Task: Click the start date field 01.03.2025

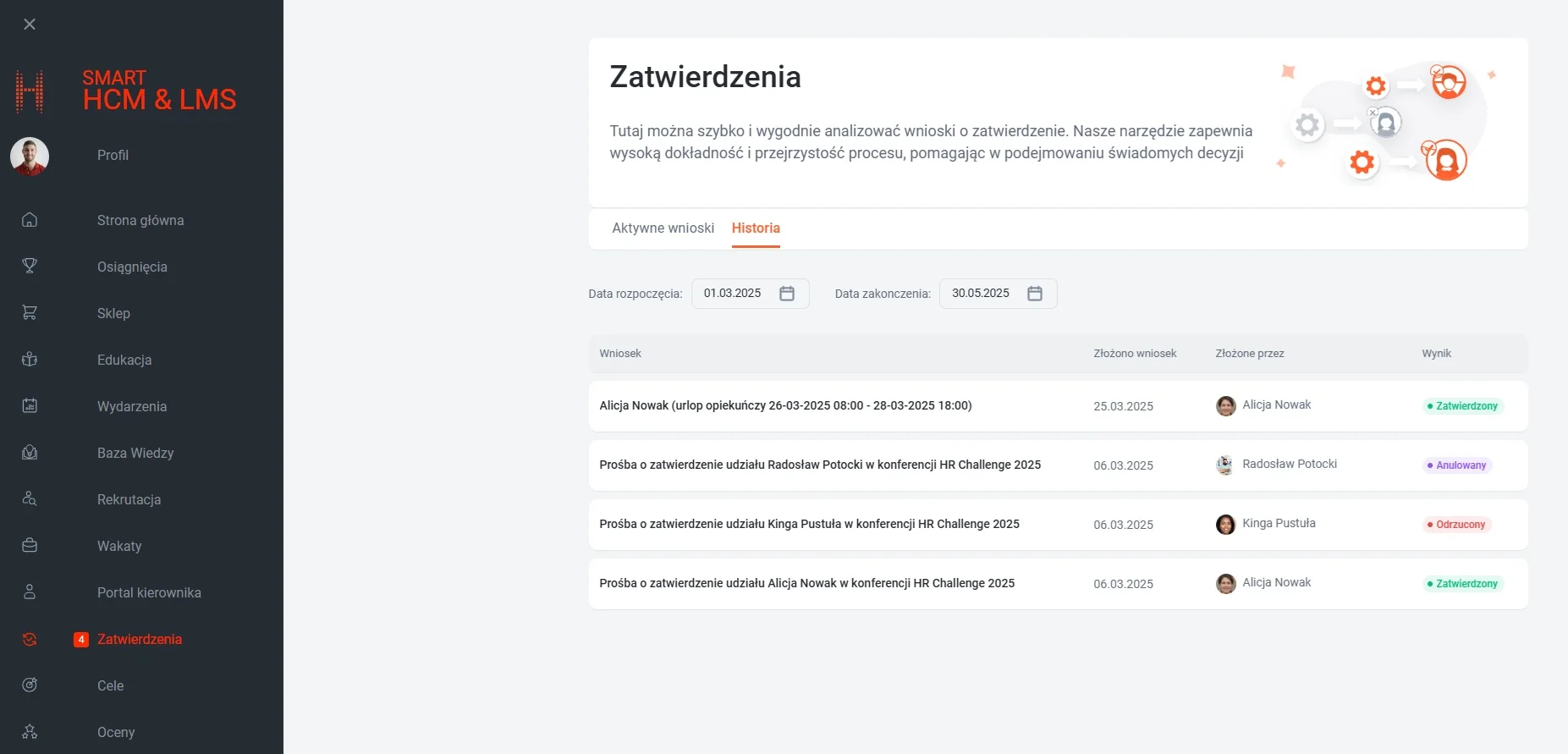Action: (733, 294)
